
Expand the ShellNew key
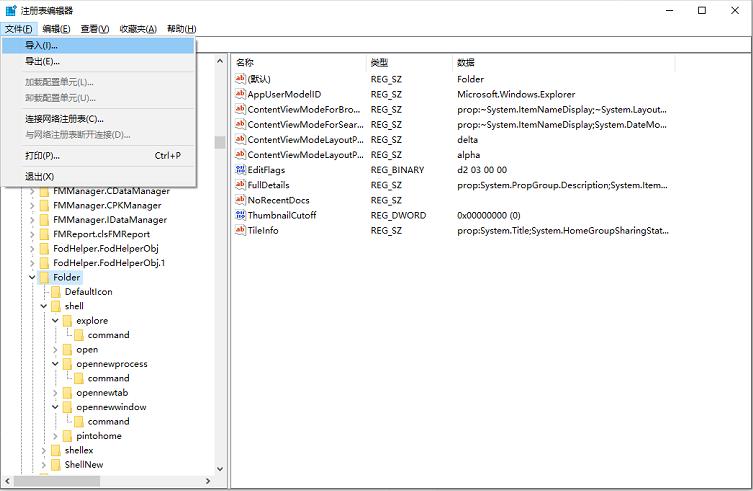[x=43, y=465]
